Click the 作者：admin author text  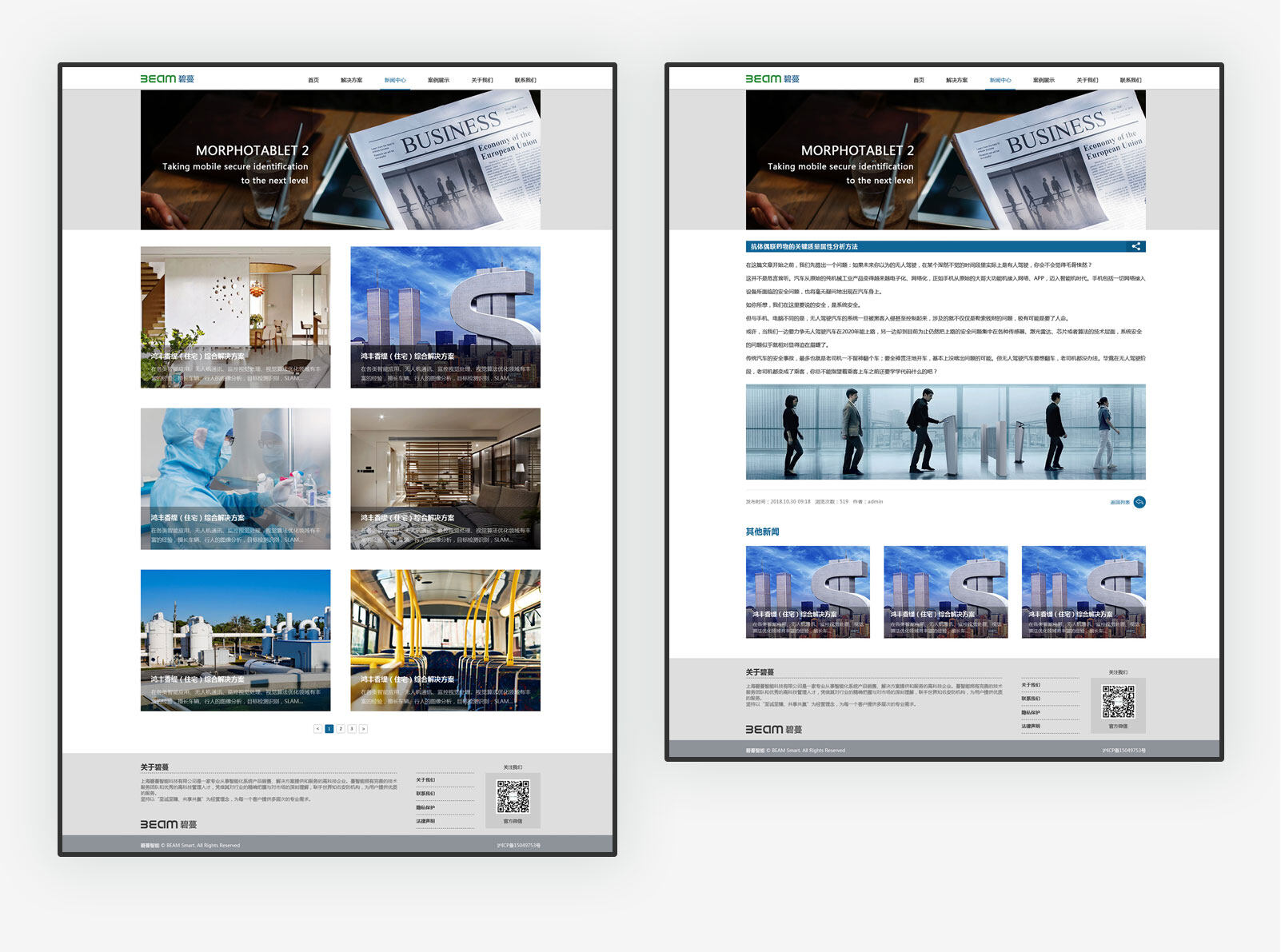click(868, 502)
